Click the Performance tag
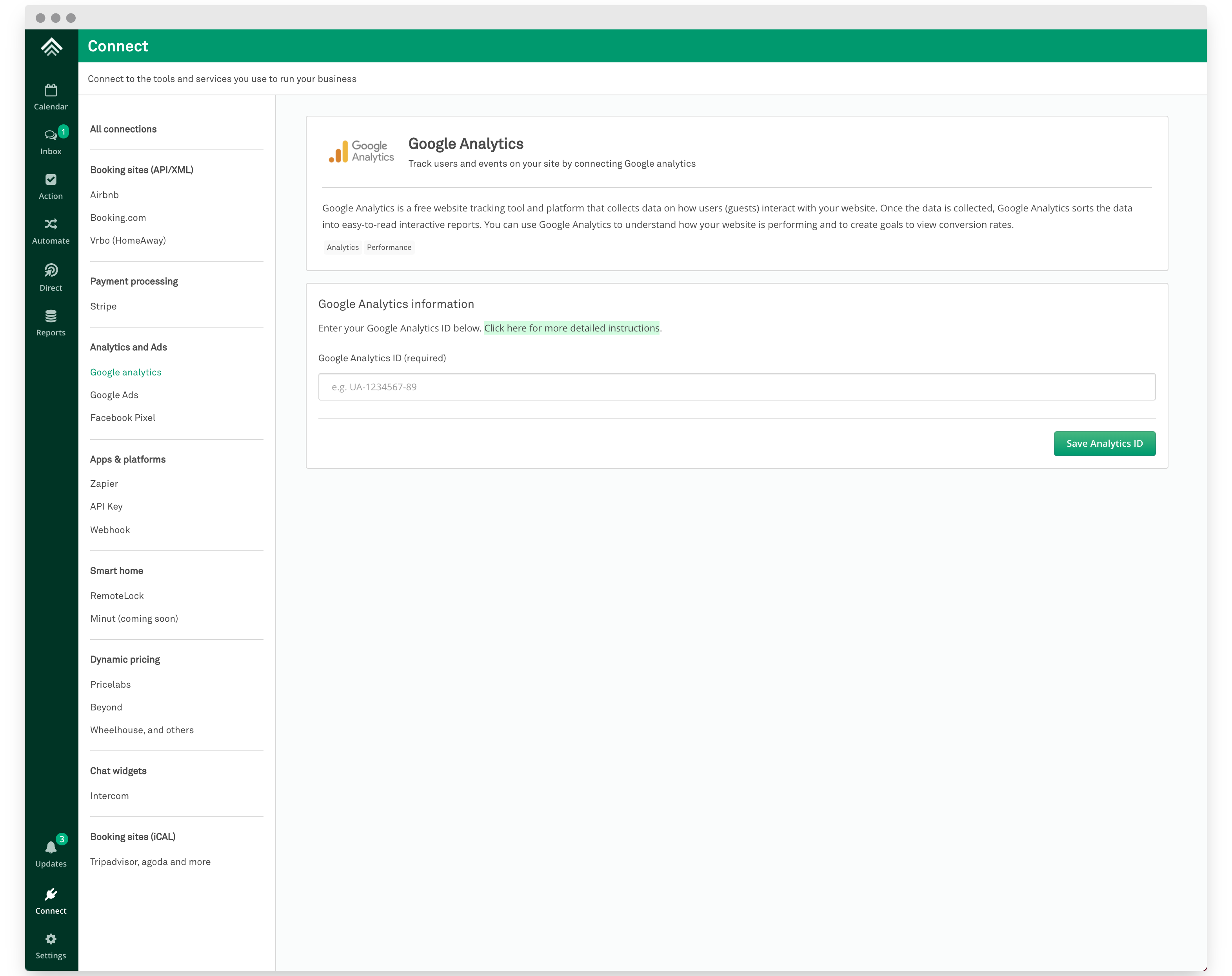The height and width of the screenshot is (976, 1232). [x=389, y=248]
